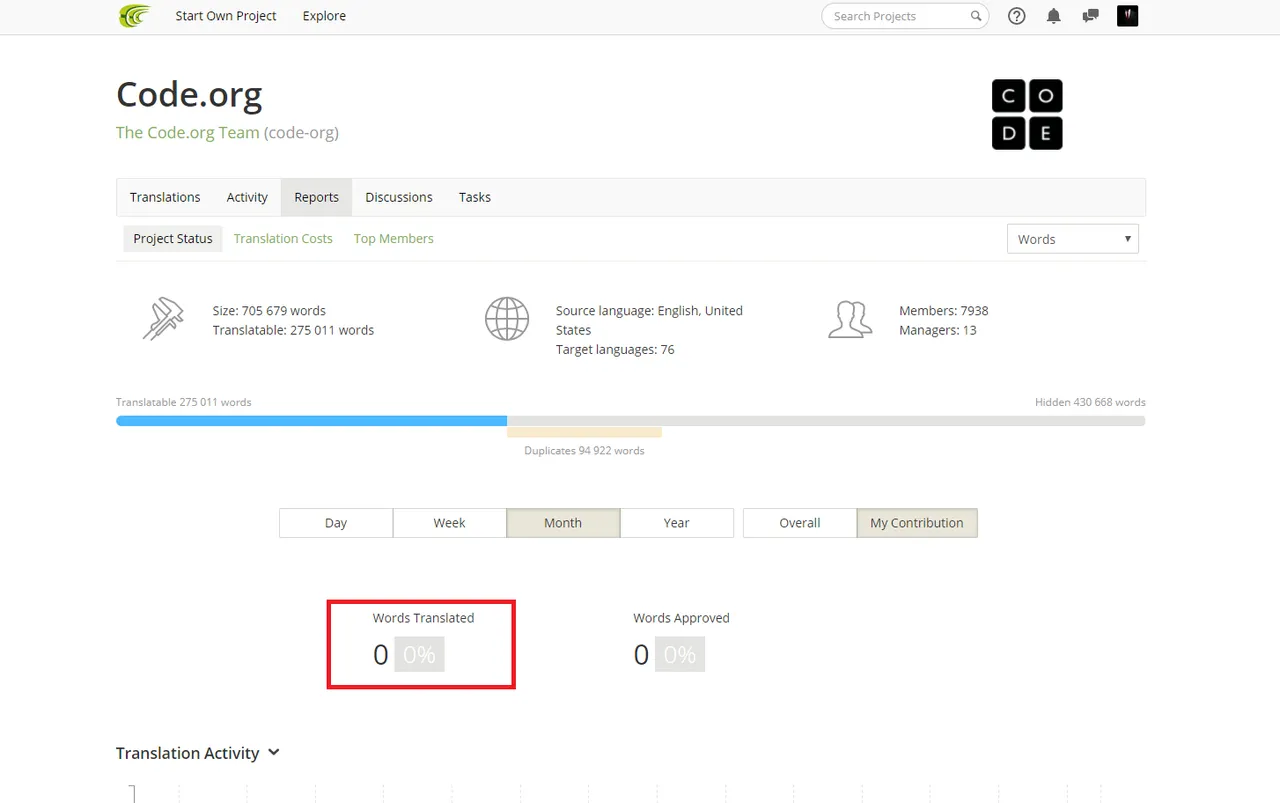Click 'Duplicates 94 922 words' label
This screenshot has width=1280, height=803.
point(584,451)
